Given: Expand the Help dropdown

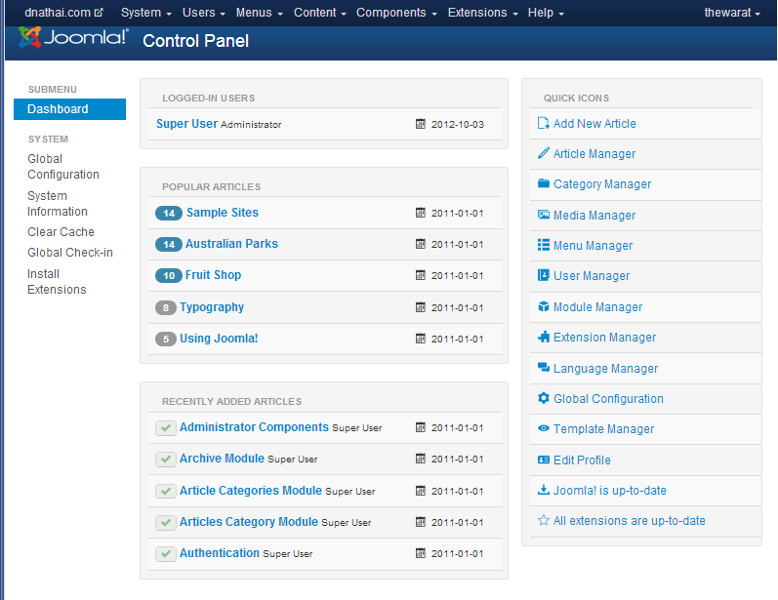Looking at the screenshot, I should pyautogui.click(x=545, y=13).
